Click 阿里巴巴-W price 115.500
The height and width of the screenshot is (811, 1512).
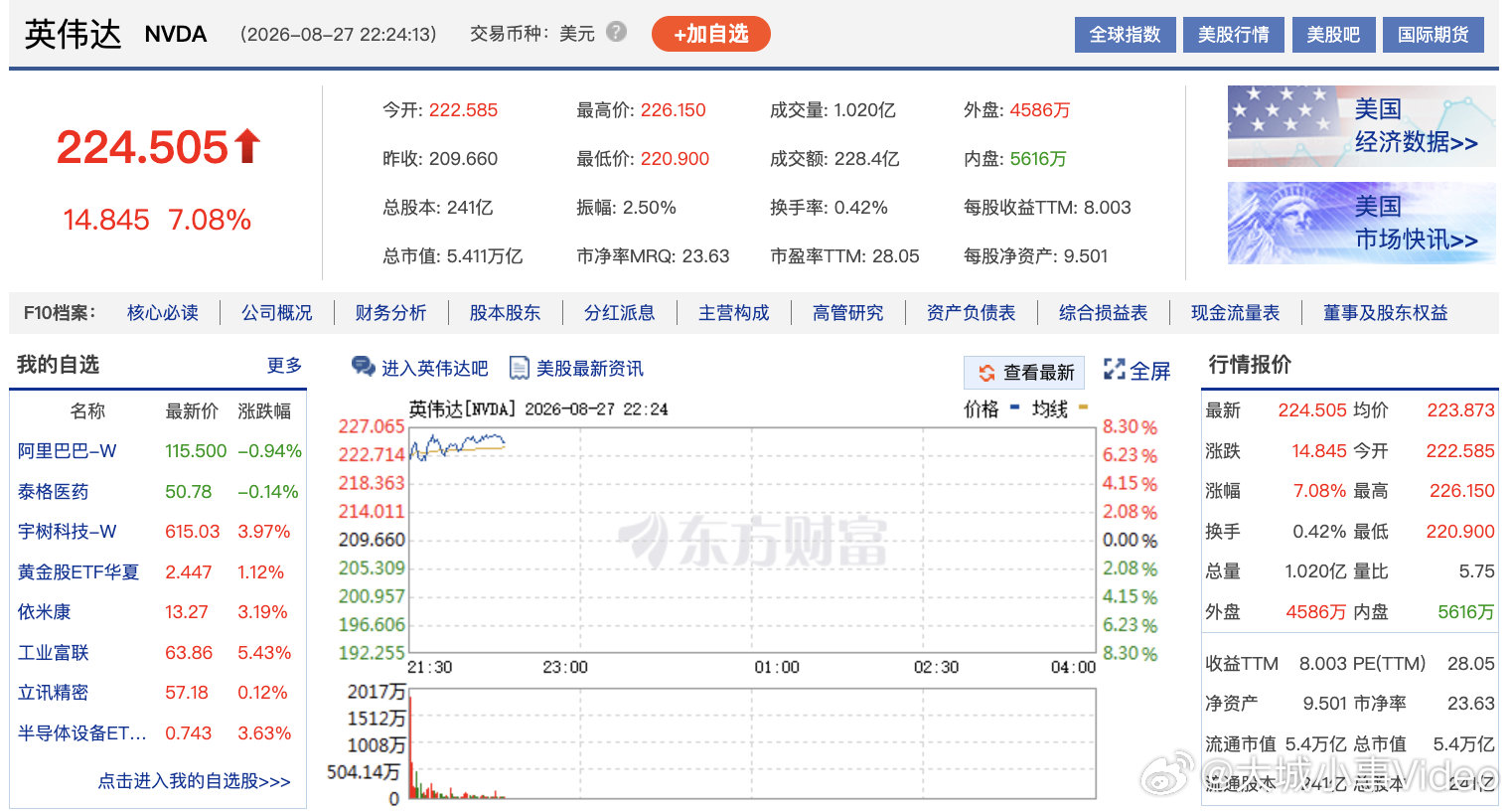pos(196,451)
